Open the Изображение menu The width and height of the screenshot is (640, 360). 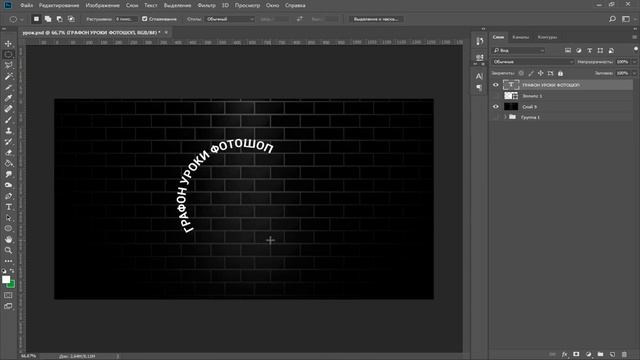click(103, 5)
